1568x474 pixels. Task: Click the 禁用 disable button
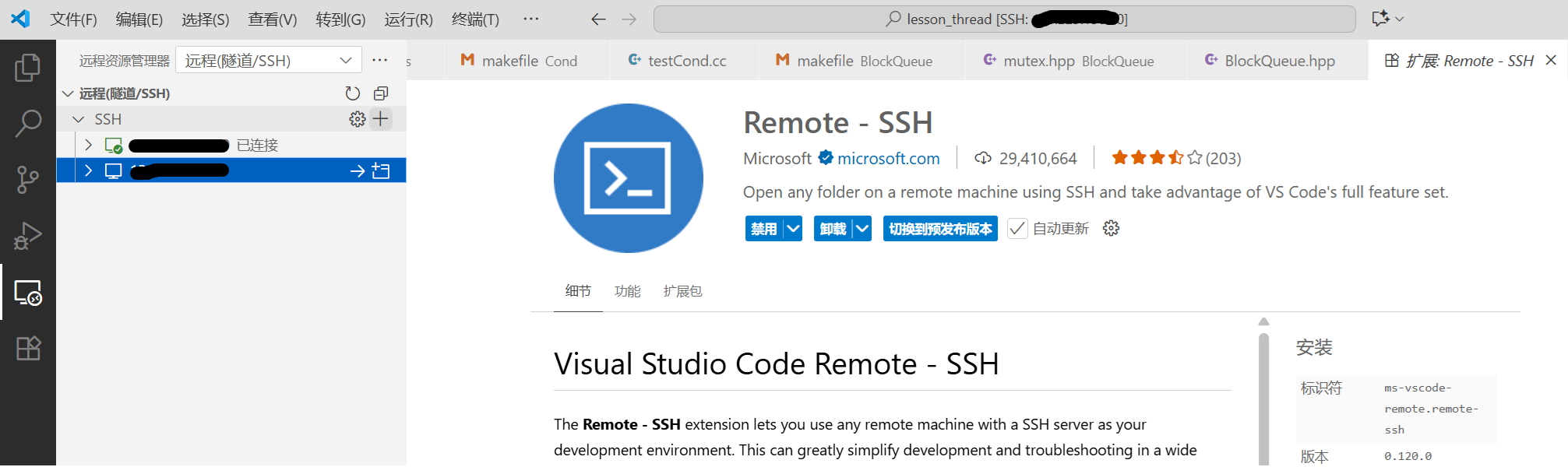[x=764, y=229]
